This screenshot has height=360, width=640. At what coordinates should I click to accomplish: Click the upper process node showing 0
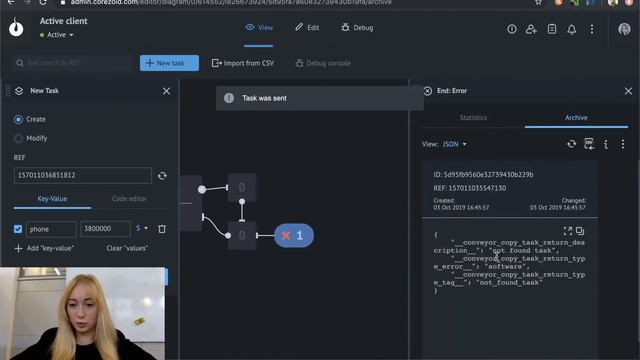[x=242, y=187]
